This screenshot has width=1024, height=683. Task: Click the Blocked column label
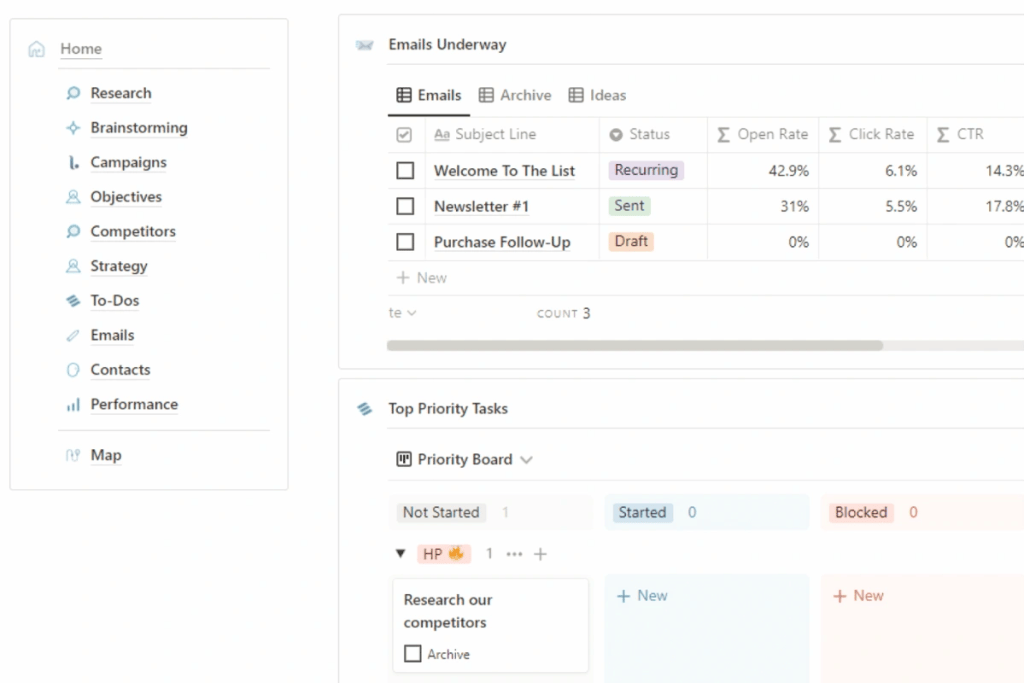click(861, 513)
